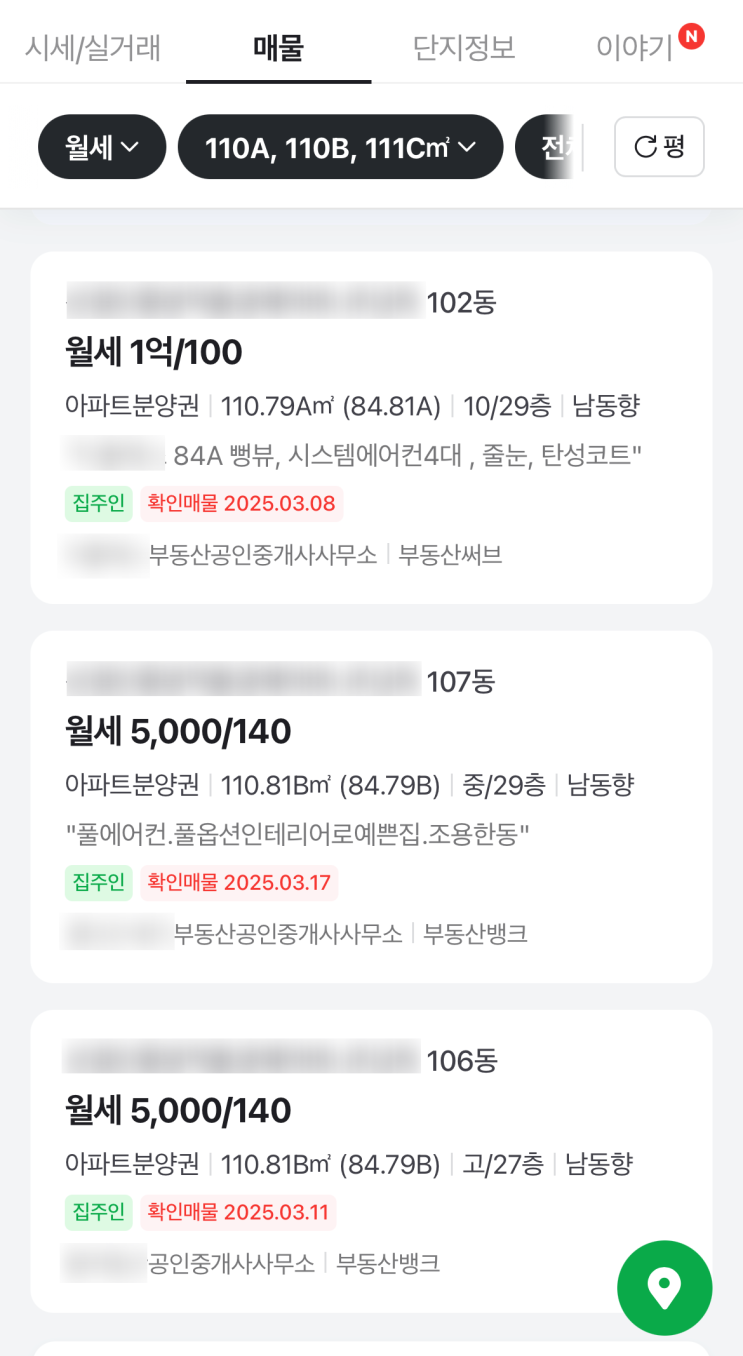The width and height of the screenshot is (743, 1356).
Task: Open the 106동 월세 5,000/140 listing
Action: pos(371,1161)
